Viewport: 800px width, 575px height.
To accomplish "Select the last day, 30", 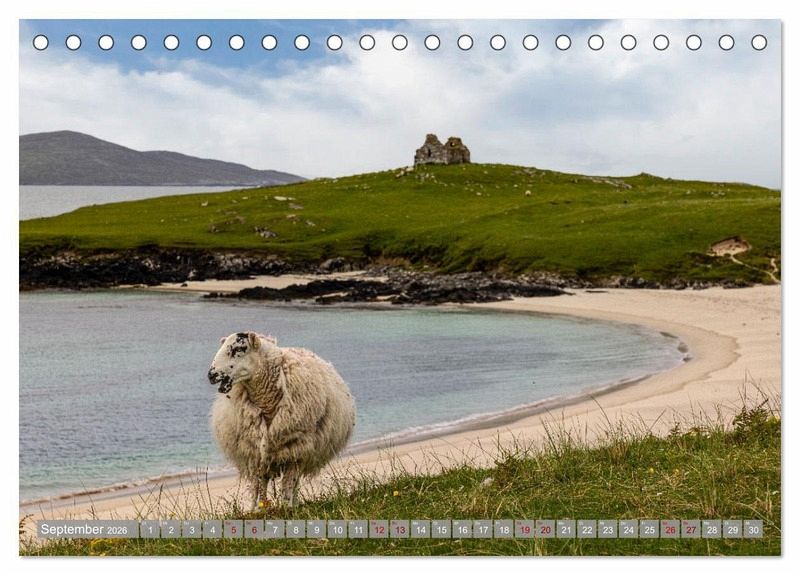I will pyautogui.click(x=753, y=529).
